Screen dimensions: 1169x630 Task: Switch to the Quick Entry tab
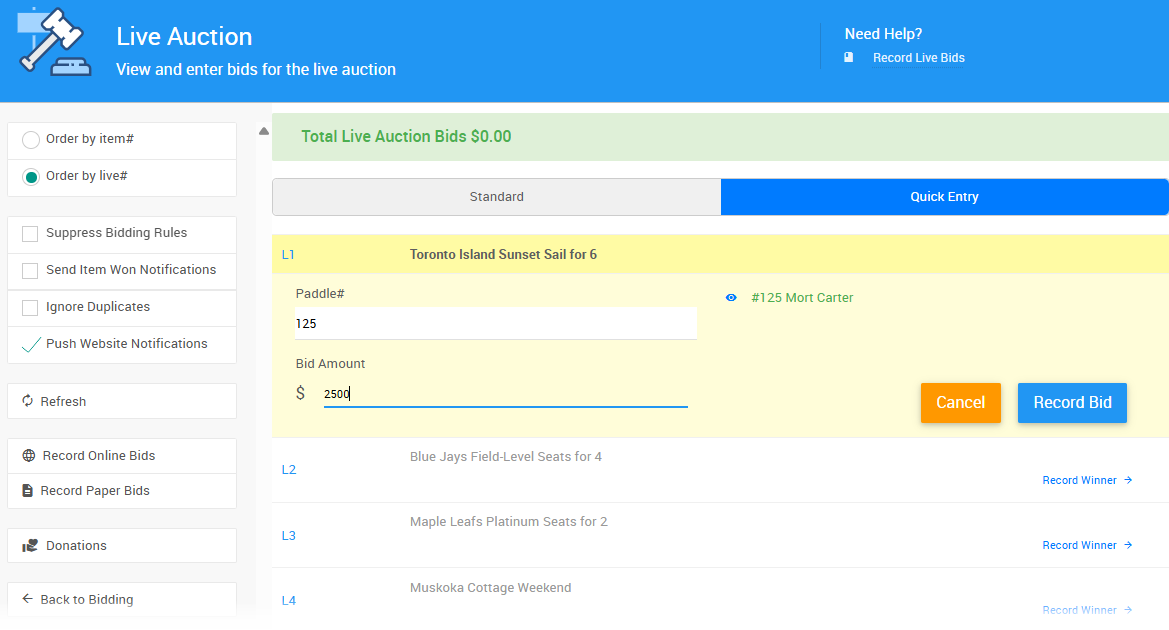[945, 197]
